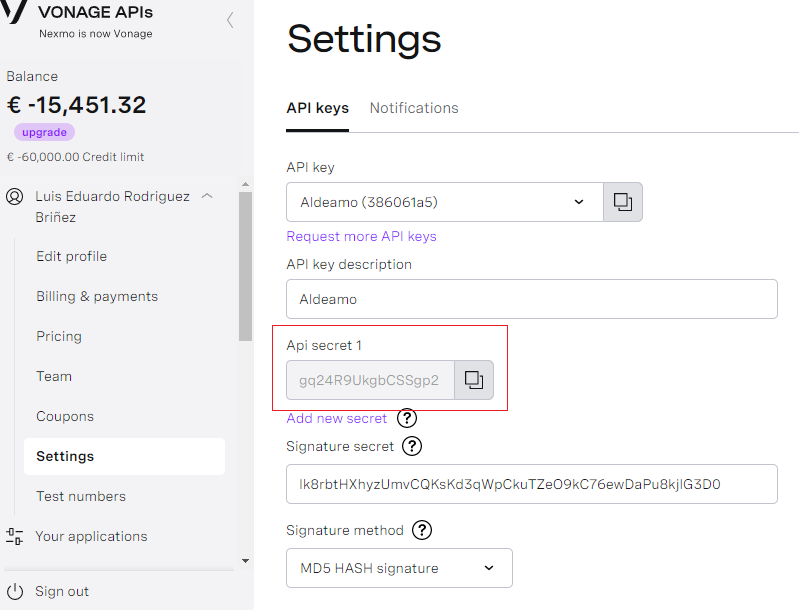Open Billing & payments in sidebar
The width and height of the screenshot is (801, 614).
click(x=97, y=296)
